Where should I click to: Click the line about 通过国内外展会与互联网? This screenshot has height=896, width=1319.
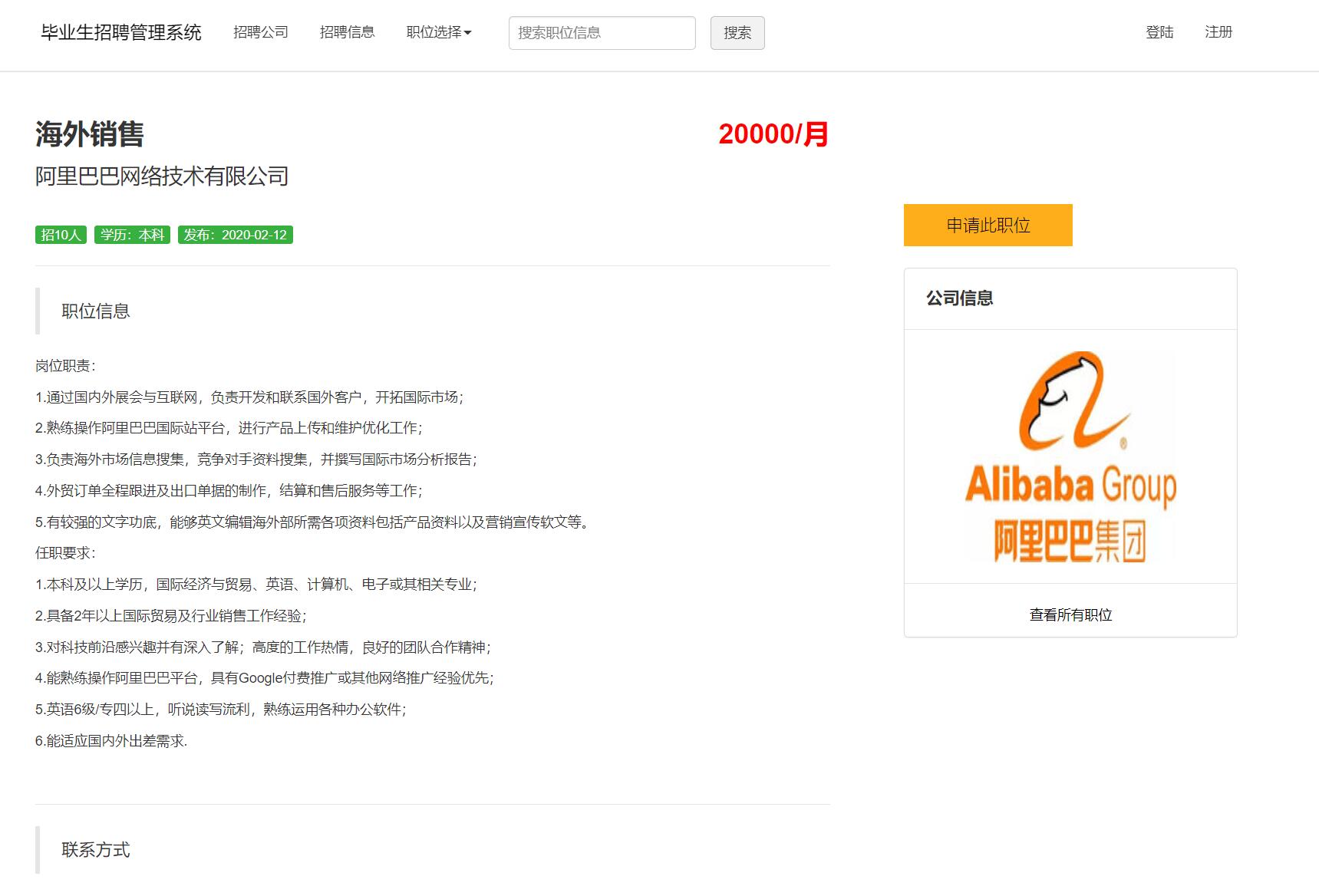[249, 397]
